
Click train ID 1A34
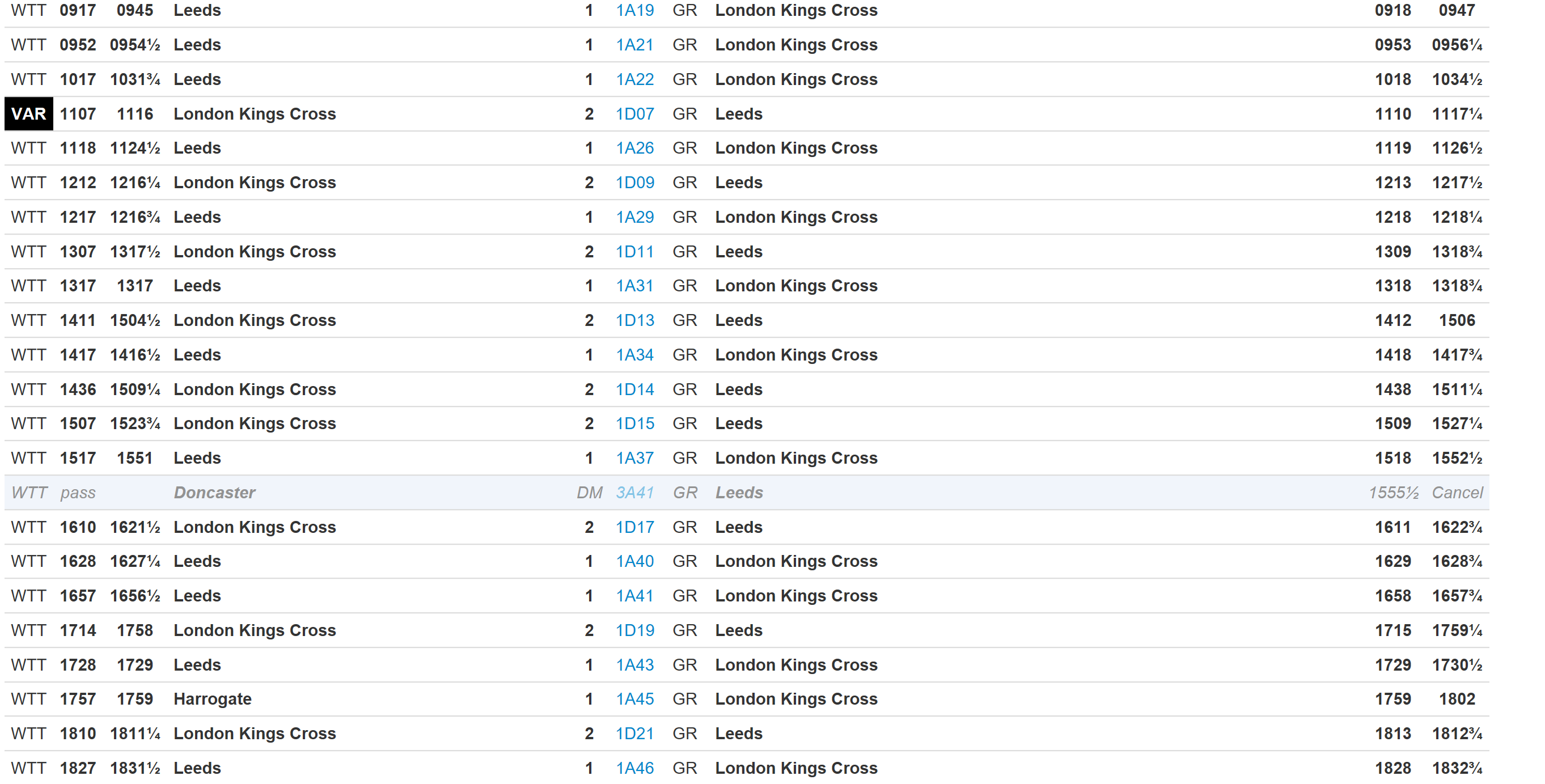634,354
